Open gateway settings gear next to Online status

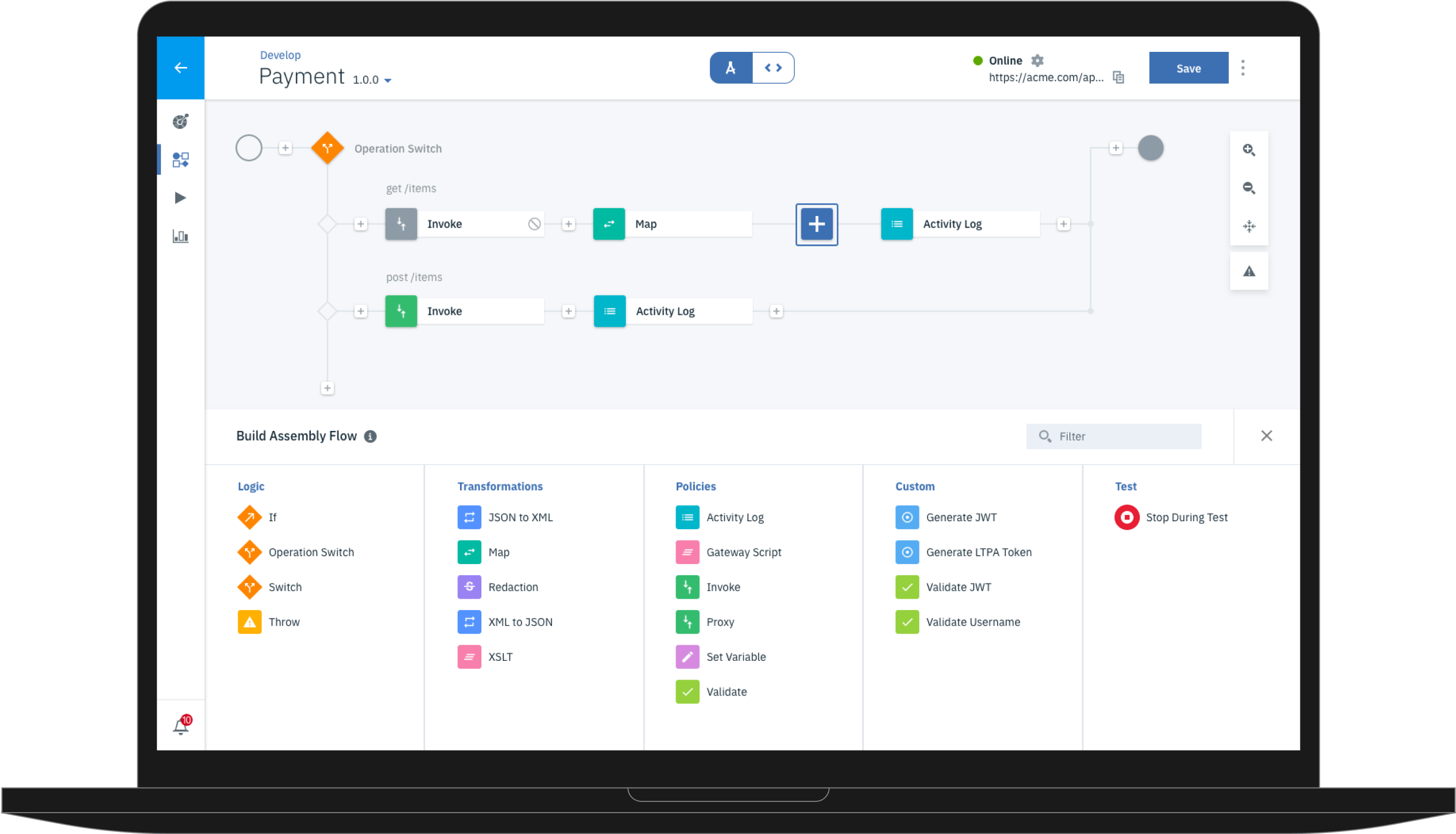[x=1038, y=60]
